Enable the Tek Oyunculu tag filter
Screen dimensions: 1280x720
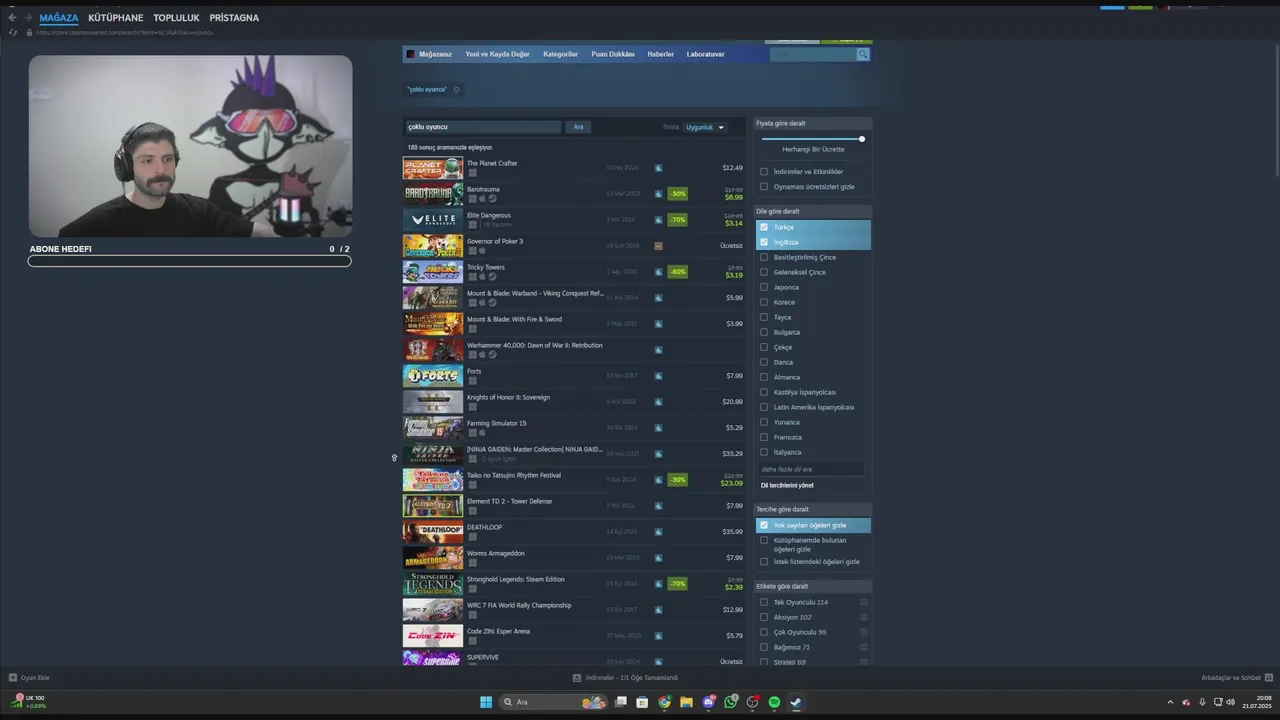(764, 602)
